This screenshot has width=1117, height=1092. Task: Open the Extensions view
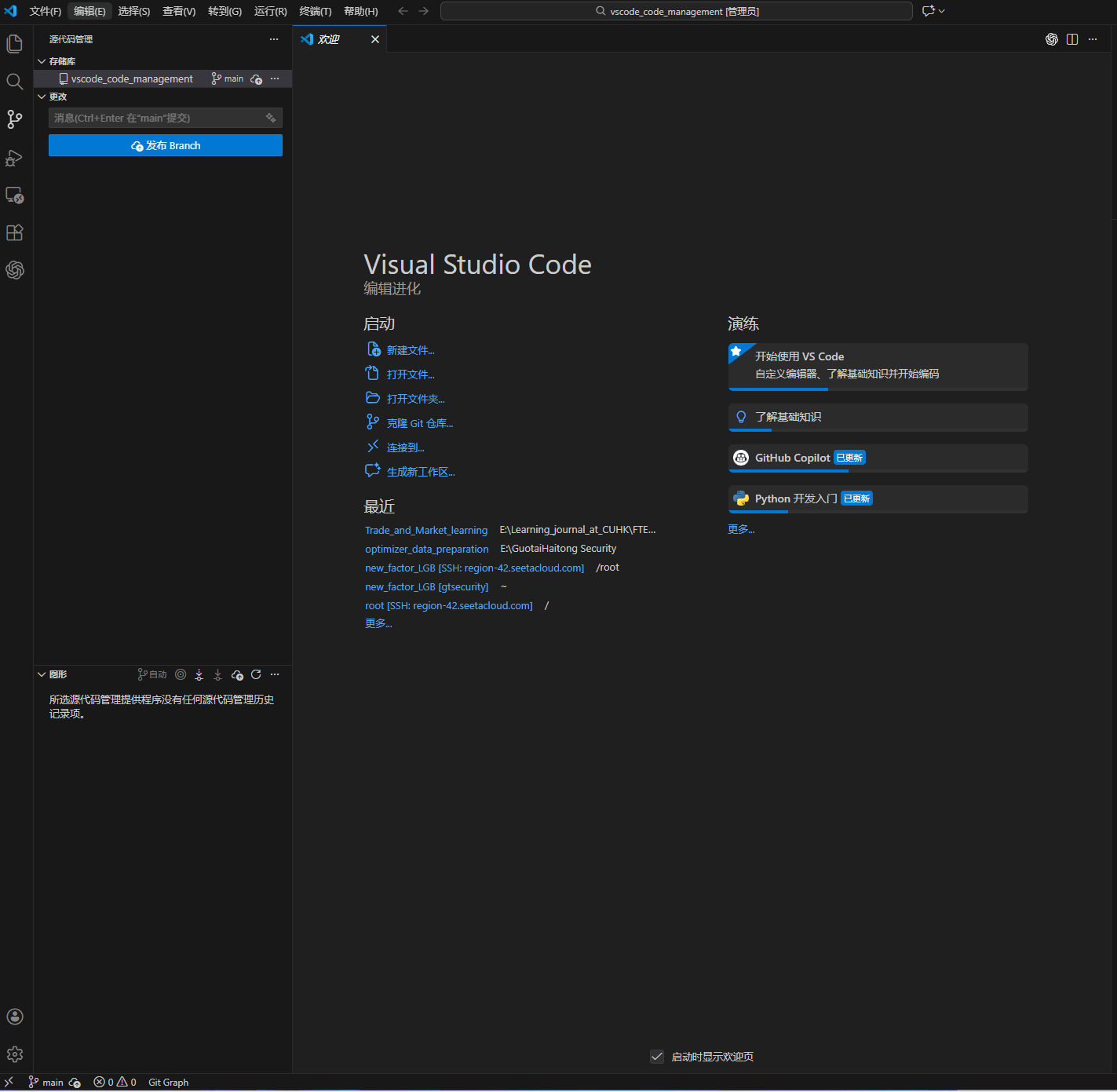click(x=14, y=232)
